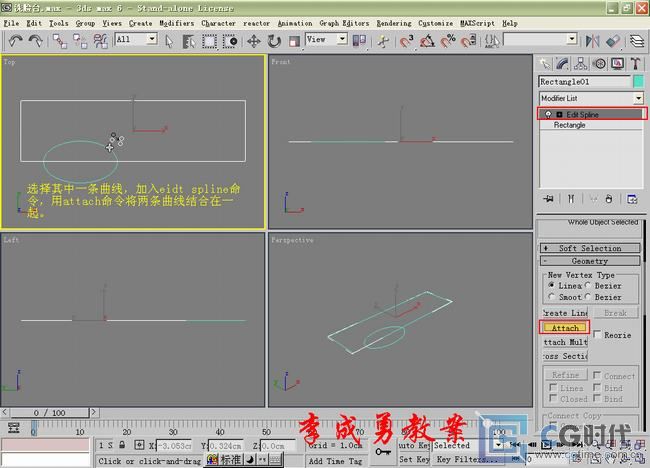
Task: Click the Mirror Selected Objects icon
Action: point(592,41)
